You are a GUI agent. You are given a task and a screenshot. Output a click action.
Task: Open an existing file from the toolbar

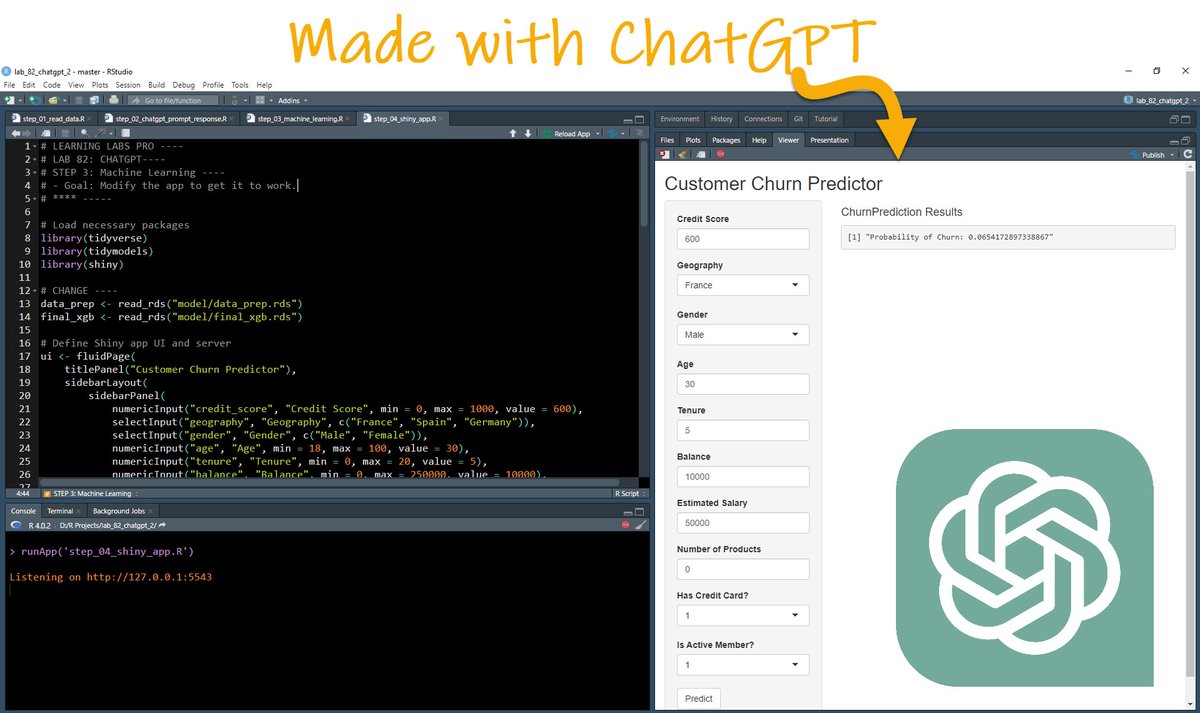point(53,100)
